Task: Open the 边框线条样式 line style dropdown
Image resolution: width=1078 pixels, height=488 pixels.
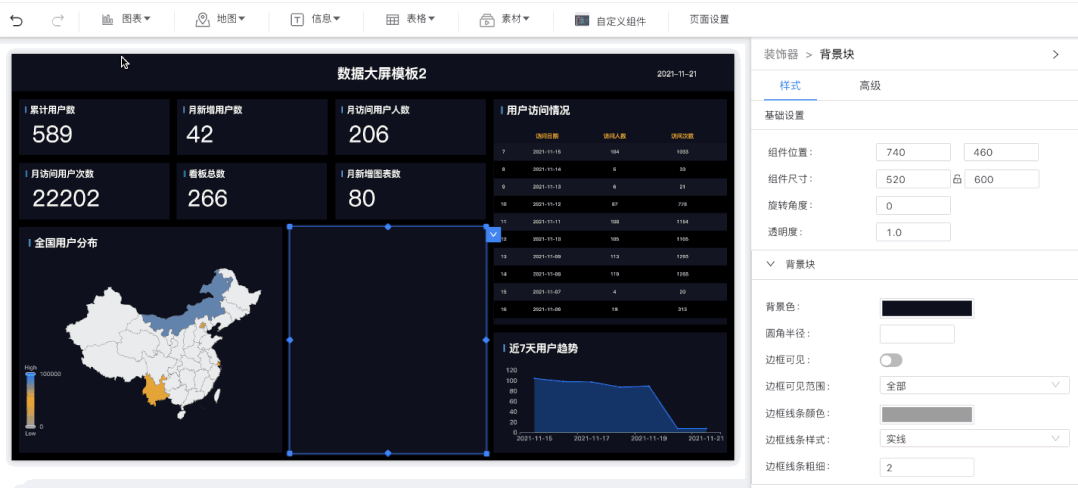Action: (974, 439)
